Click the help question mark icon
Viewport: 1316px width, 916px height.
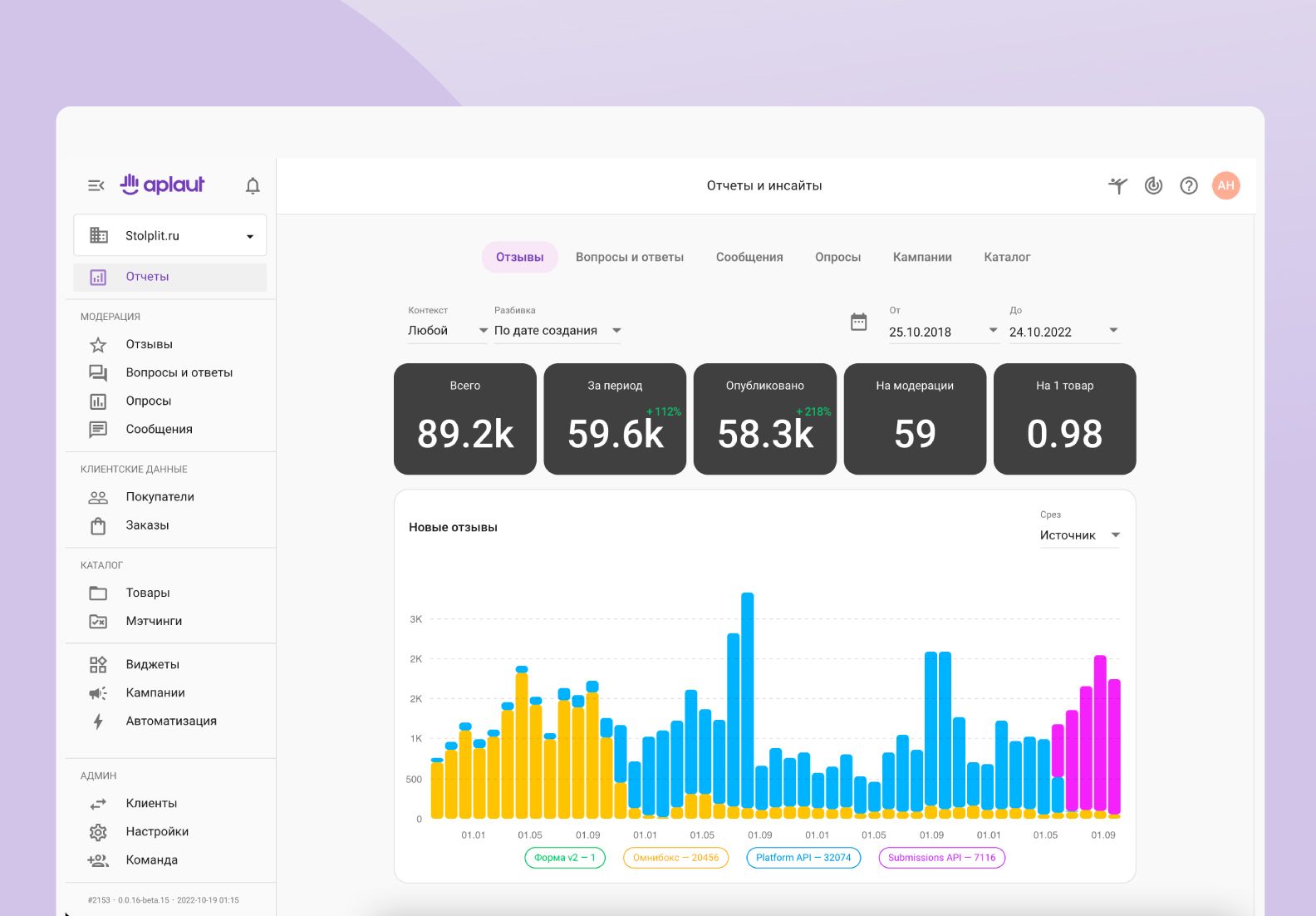(1189, 185)
